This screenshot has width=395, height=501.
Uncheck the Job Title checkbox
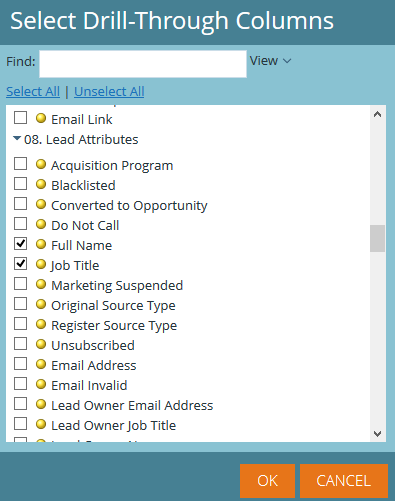coord(20,264)
